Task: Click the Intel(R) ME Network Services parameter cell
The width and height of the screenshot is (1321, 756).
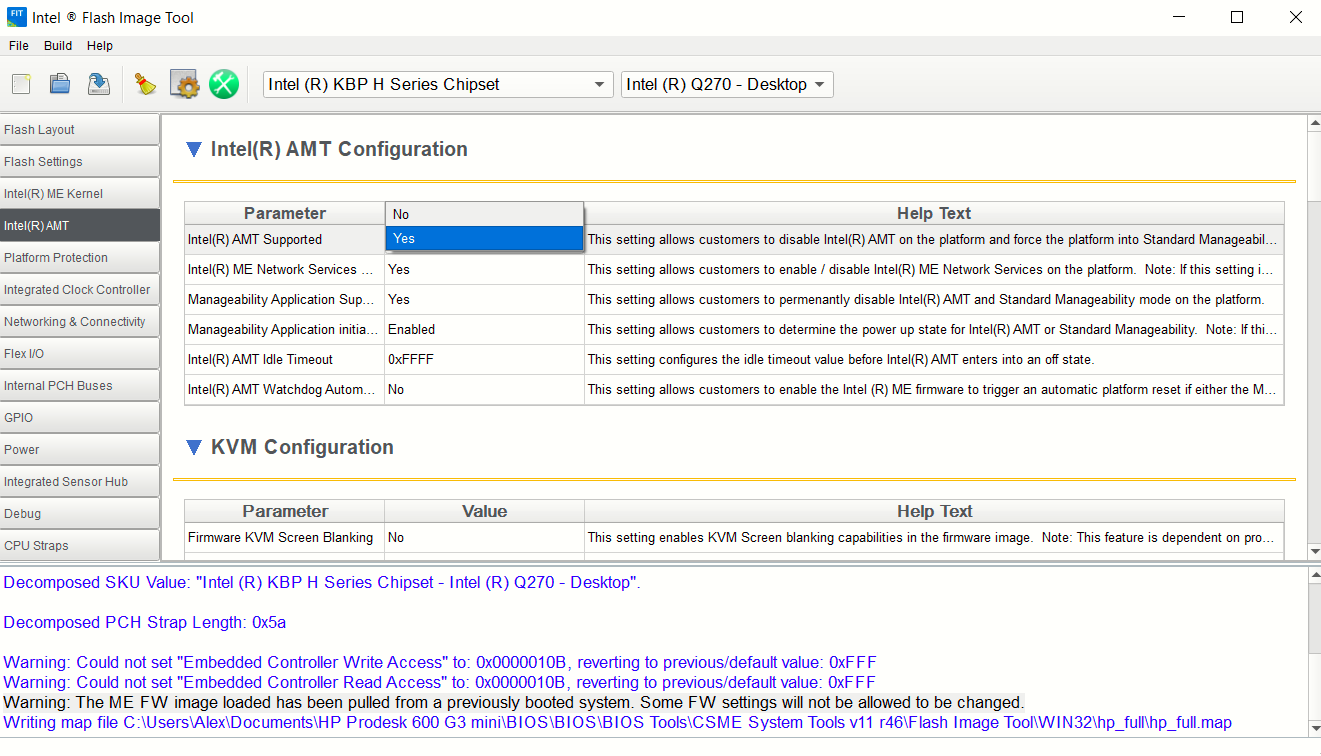Action: (285, 270)
